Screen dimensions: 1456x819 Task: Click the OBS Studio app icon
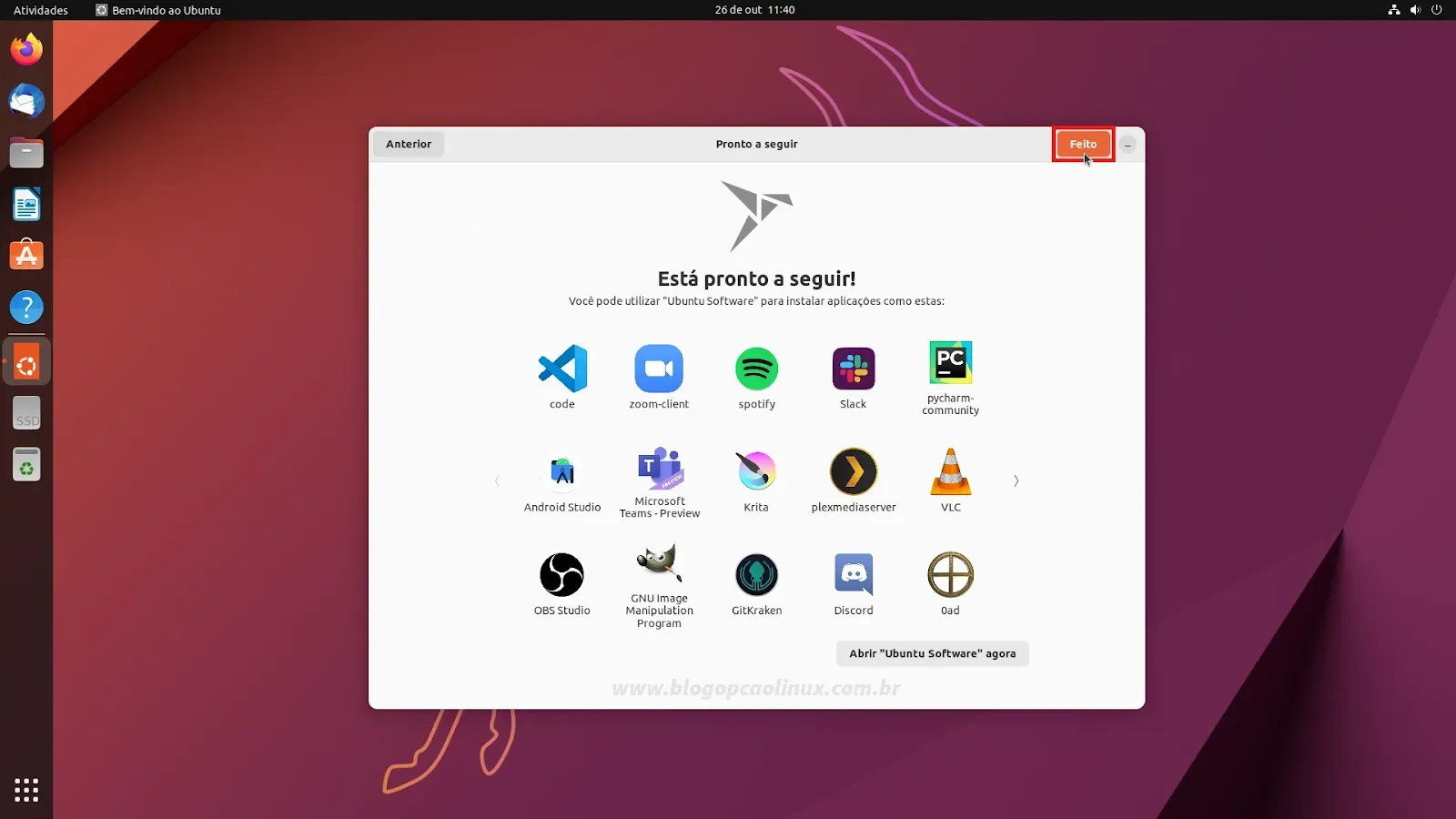pos(561,574)
